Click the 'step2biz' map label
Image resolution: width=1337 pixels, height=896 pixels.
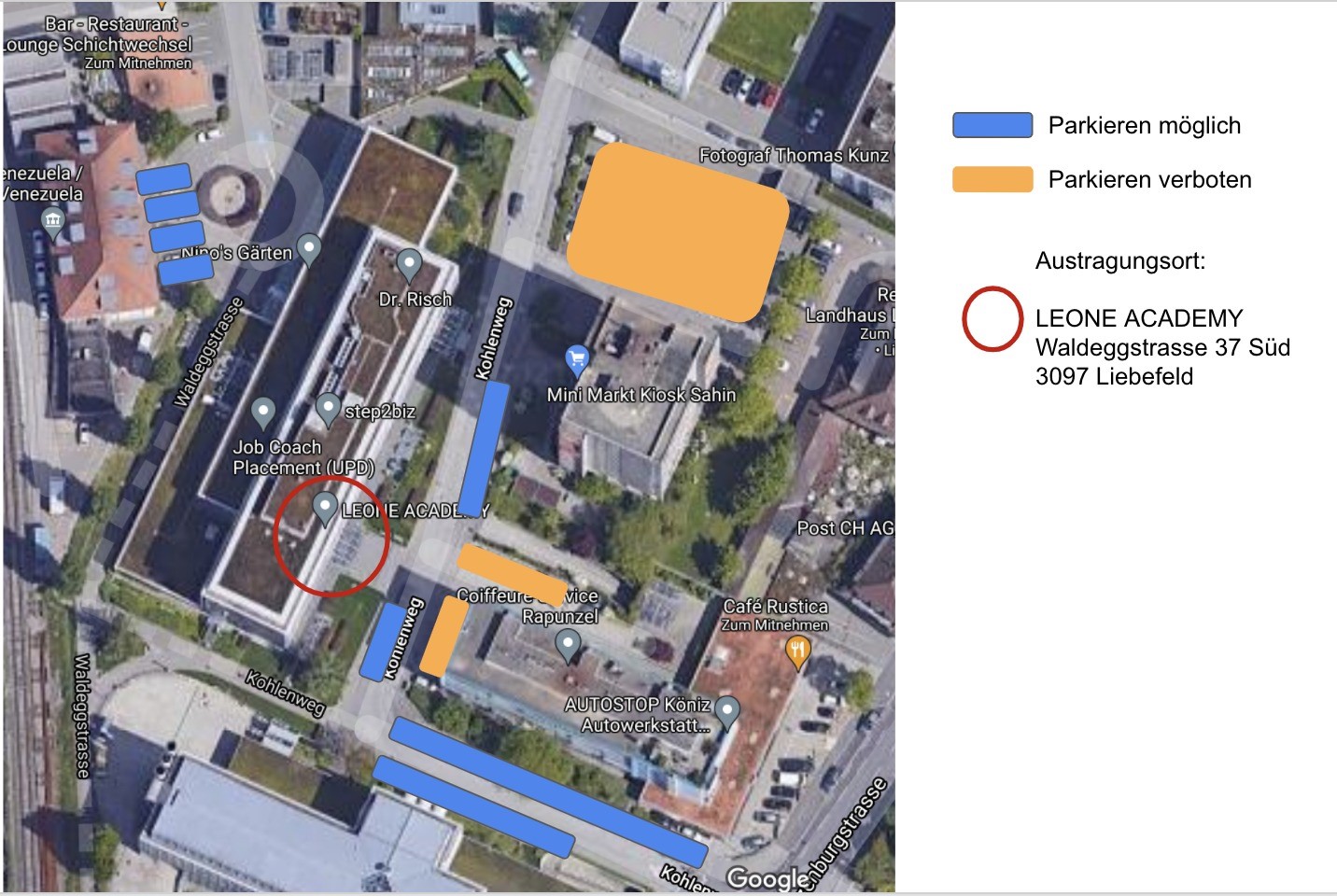tap(380, 412)
